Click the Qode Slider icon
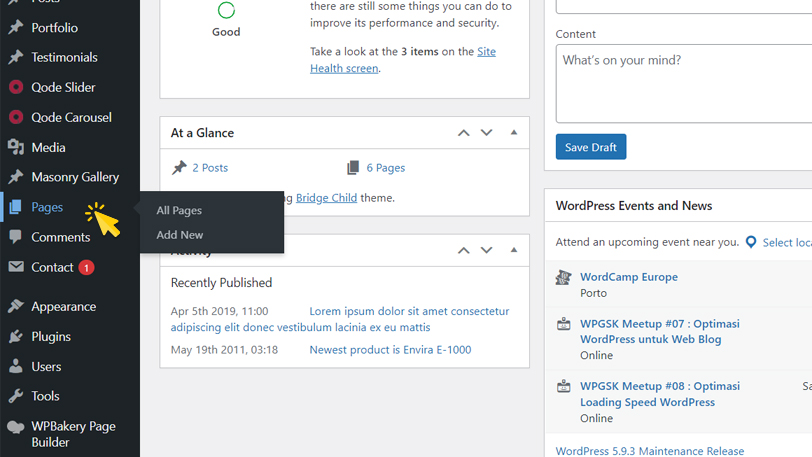Viewport: 812px width, 457px height. 15,87
